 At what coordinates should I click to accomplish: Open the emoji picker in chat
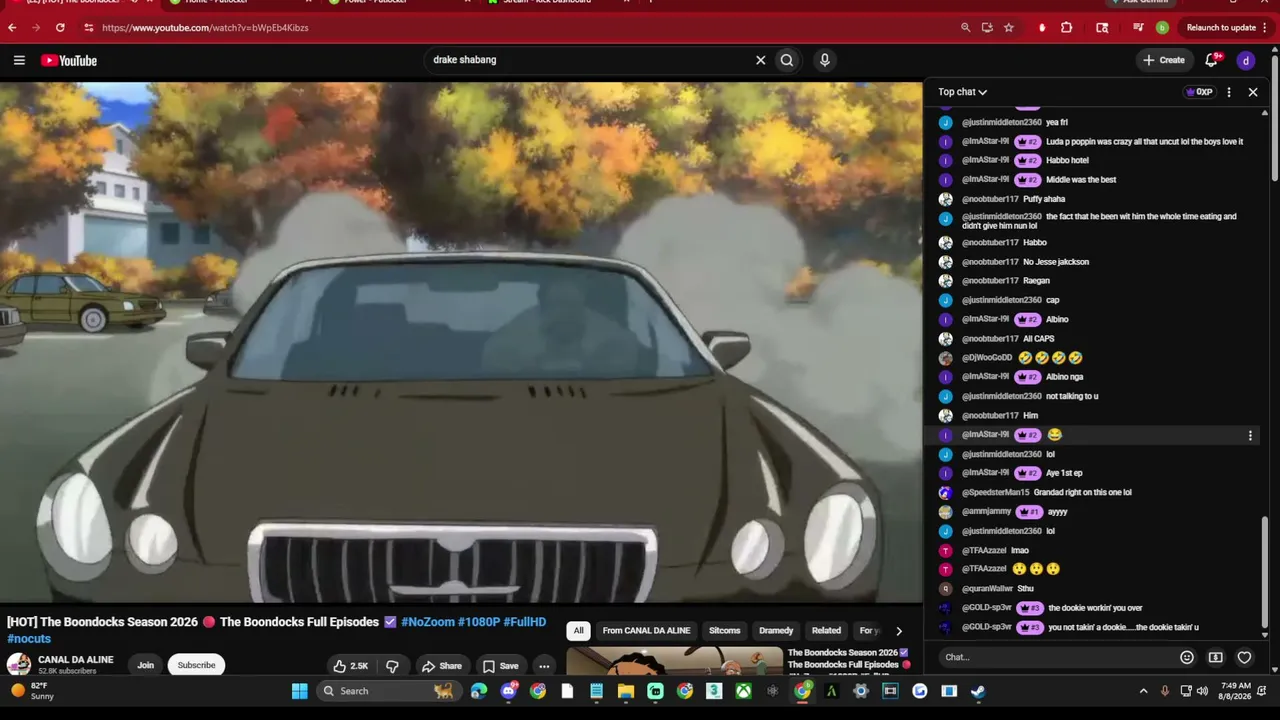pyautogui.click(x=1187, y=657)
